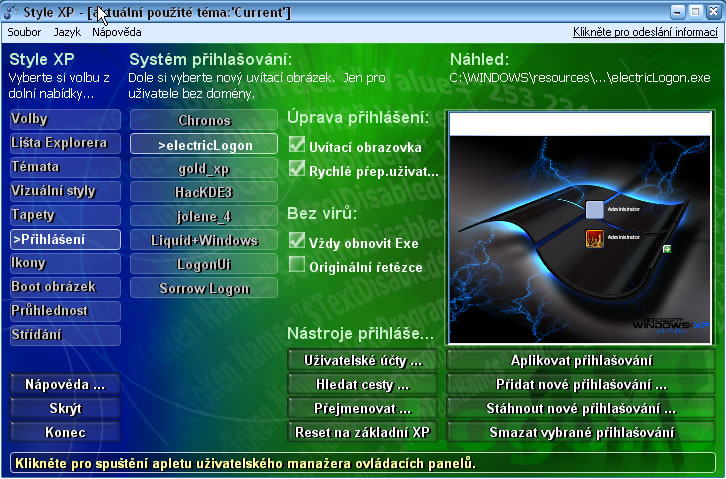
Task: Select the >electricLogon logon entry
Action: point(204,144)
